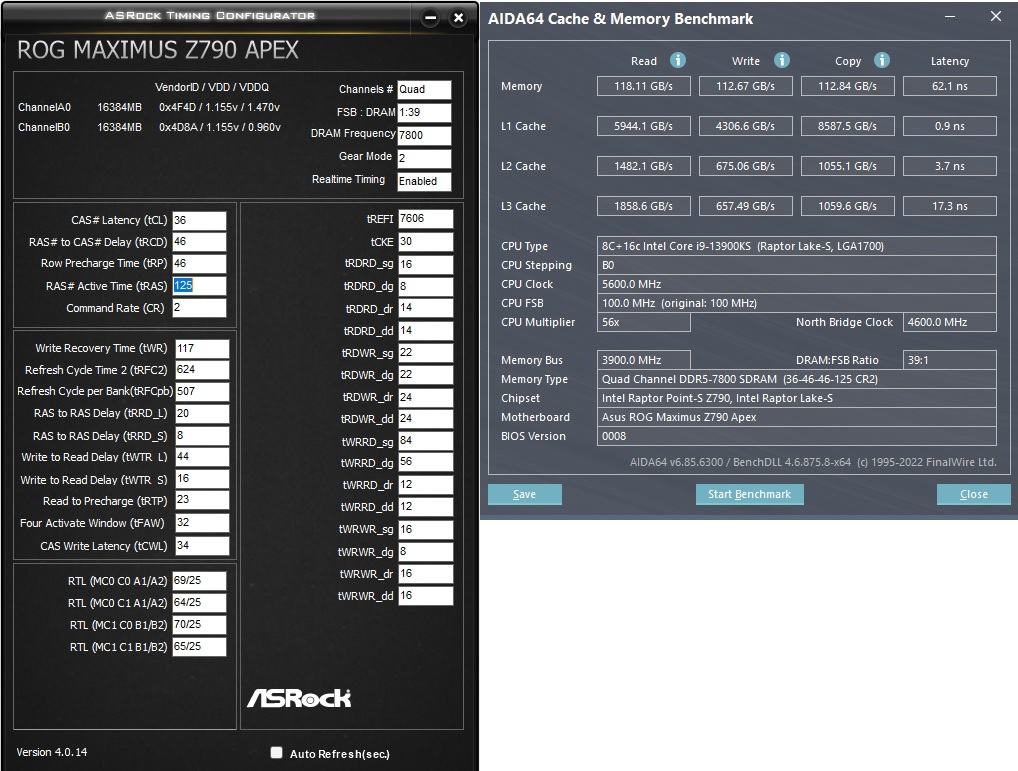The image size is (1018, 771).
Task: Select the tRDWR_dg value field
Action: (425, 375)
